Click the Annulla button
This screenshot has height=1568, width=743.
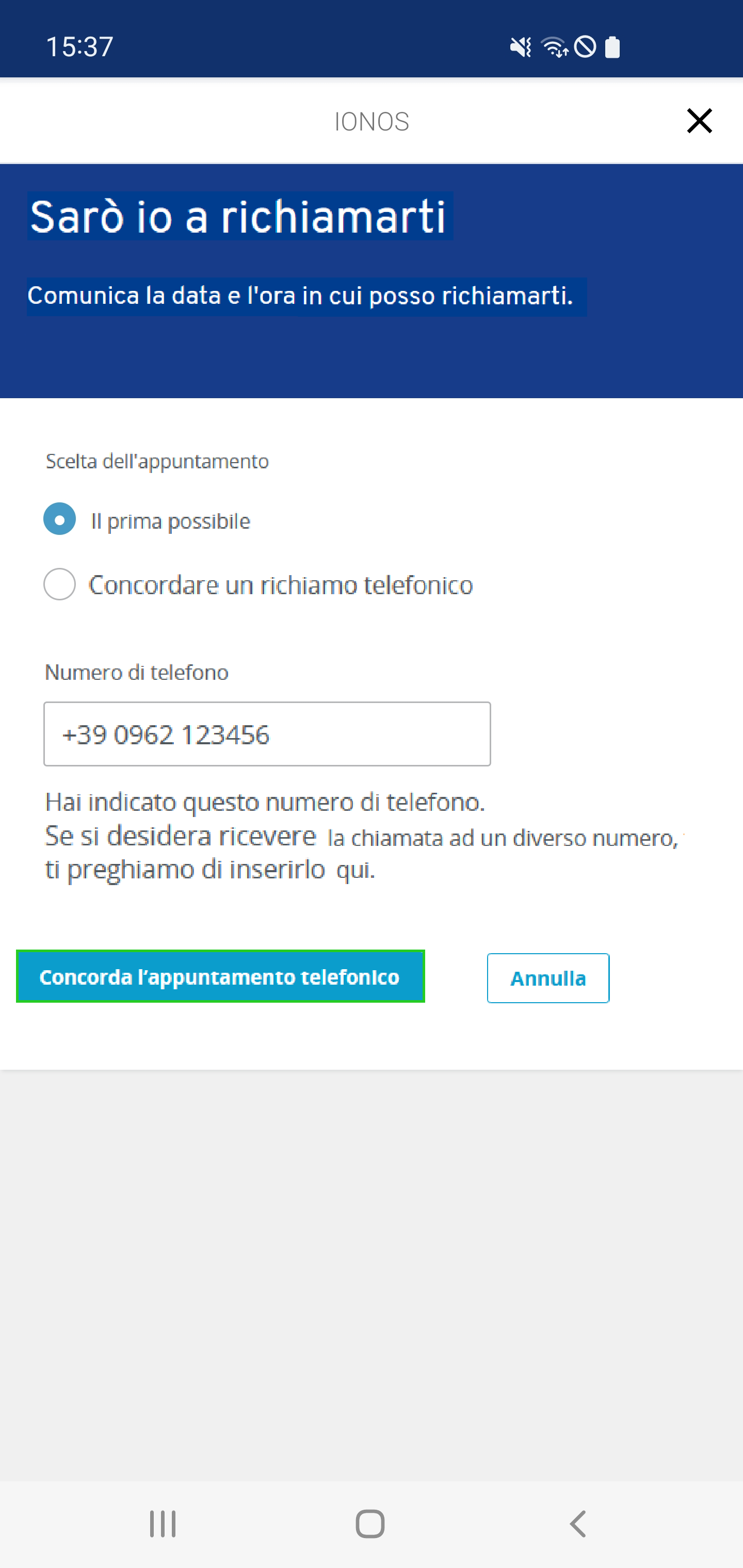point(548,978)
